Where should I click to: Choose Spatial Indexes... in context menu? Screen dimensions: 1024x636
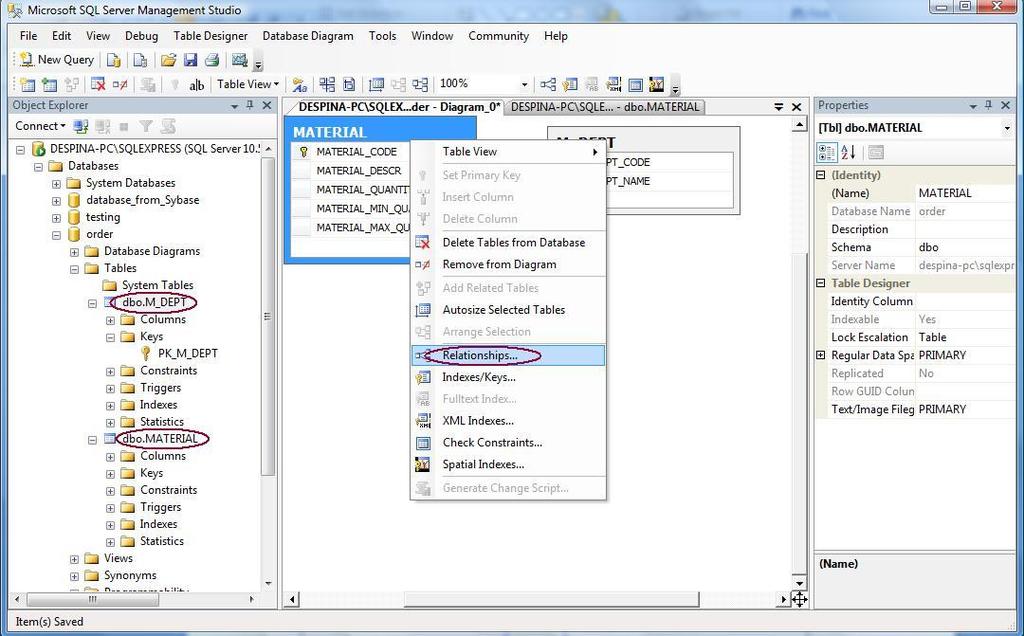(508, 464)
